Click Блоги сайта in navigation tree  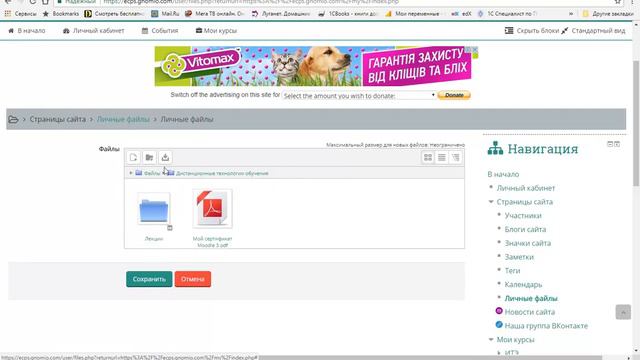(525, 229)
